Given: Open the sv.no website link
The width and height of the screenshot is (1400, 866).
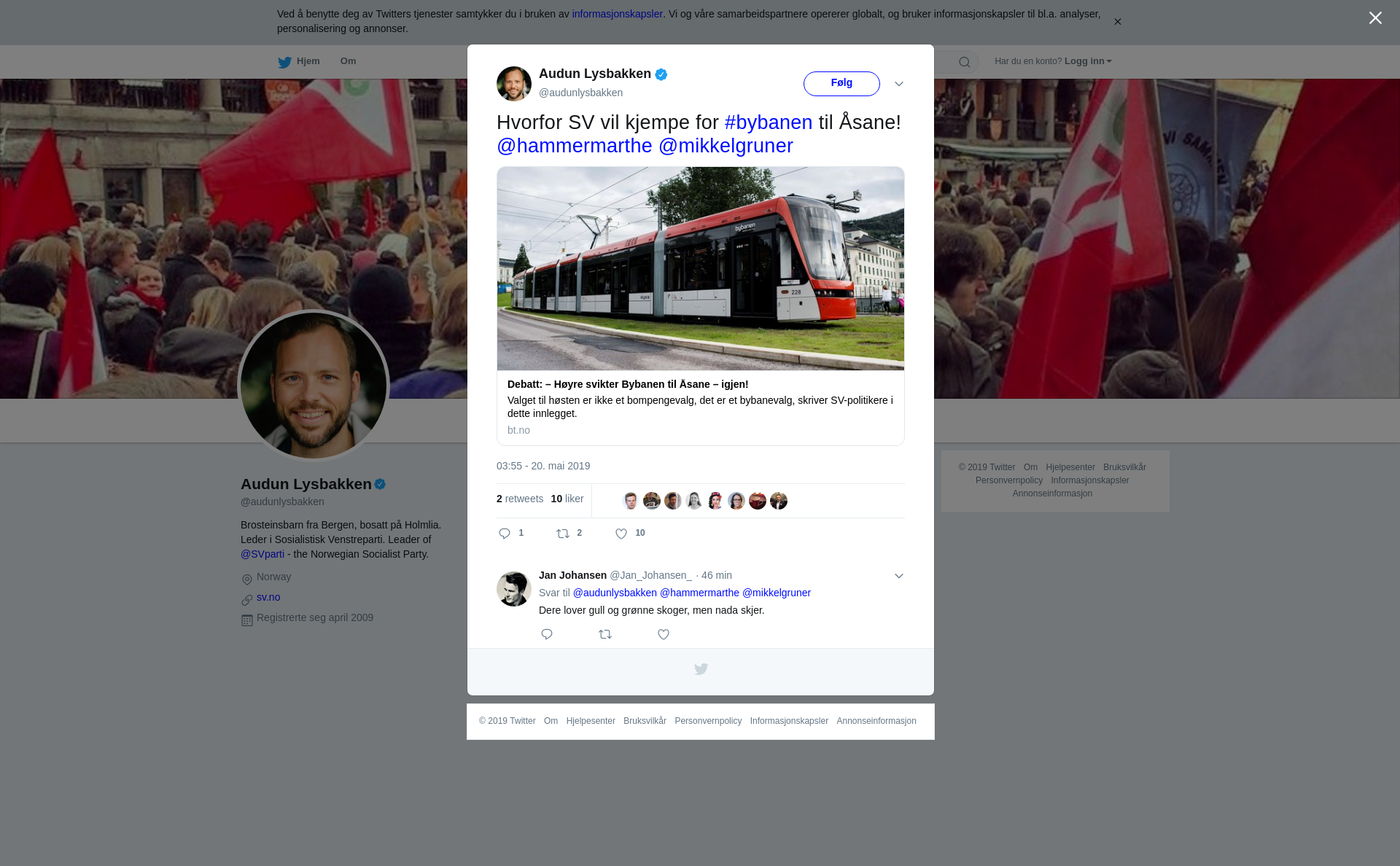Looking at the screenshot, I should (268, 597).
